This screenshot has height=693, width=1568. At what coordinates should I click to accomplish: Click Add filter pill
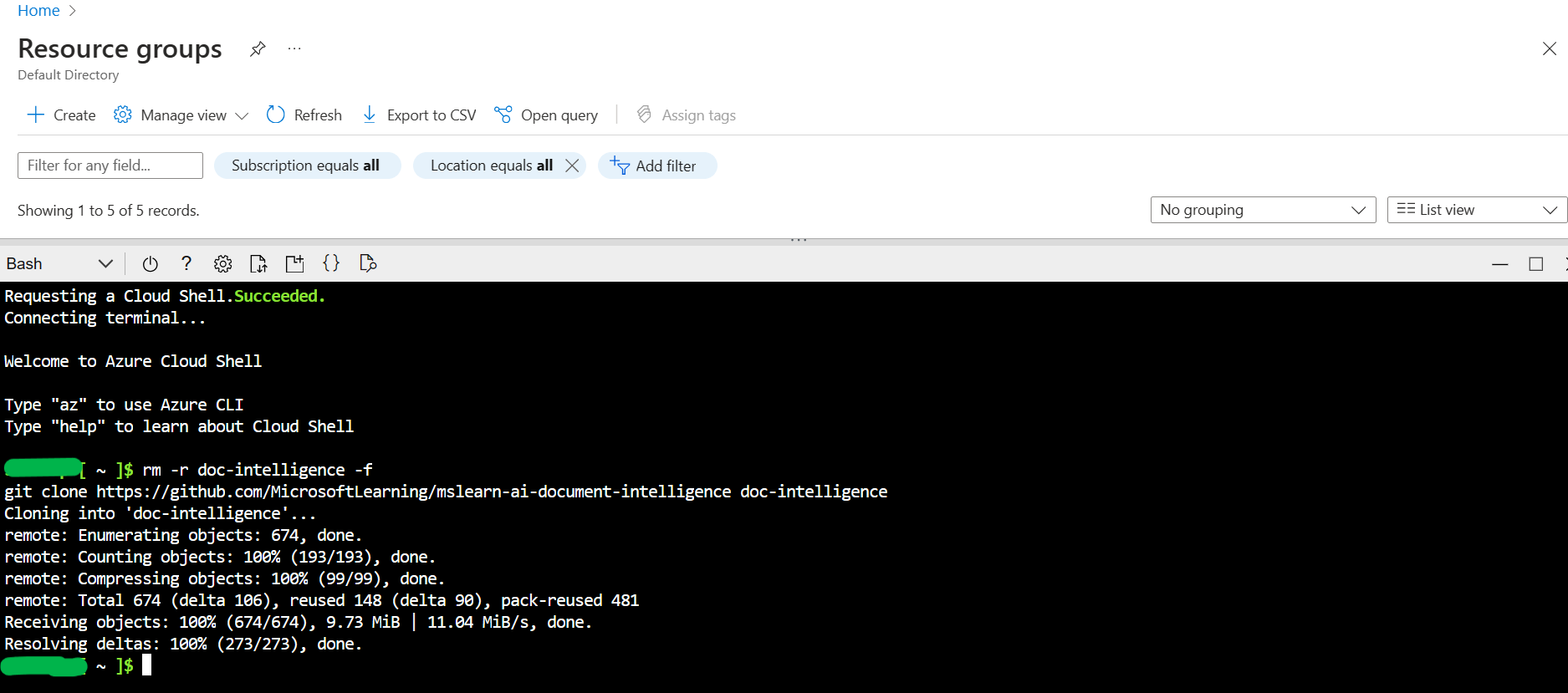tap(657, 166)
